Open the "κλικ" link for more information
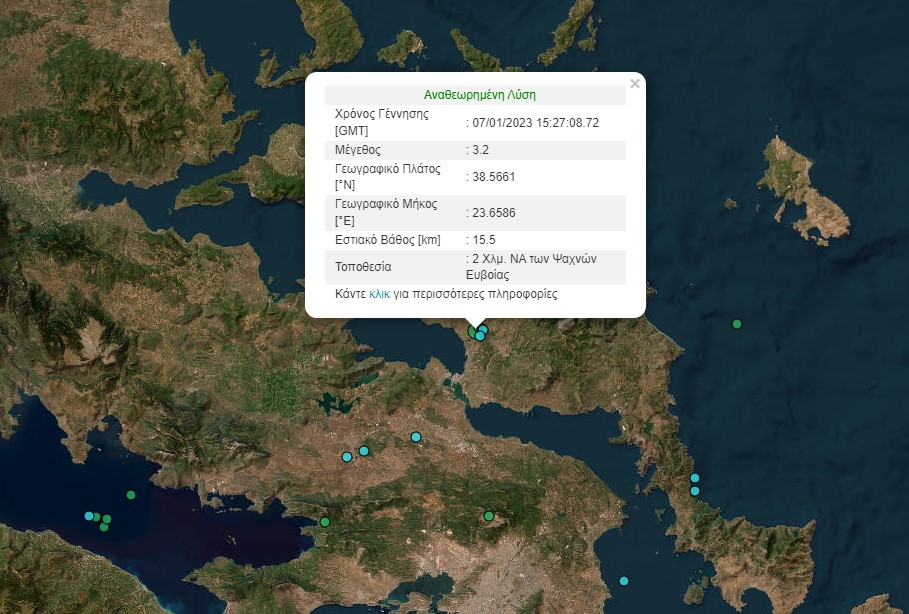Screen dimensions: 909x614 pyautogui.click(x=379, y=295)
